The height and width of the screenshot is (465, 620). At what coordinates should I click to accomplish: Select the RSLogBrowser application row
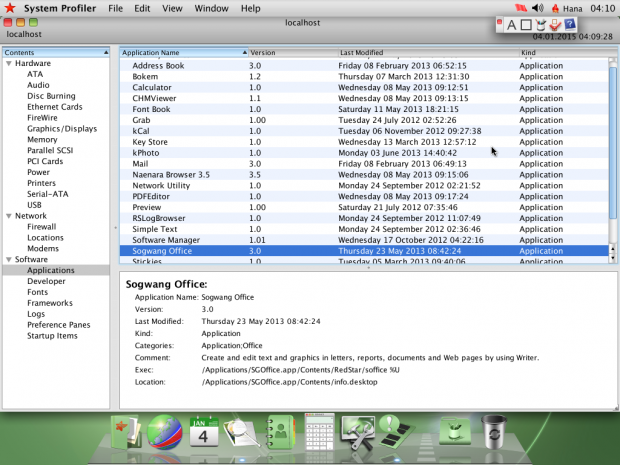click(x=364, y=218)
